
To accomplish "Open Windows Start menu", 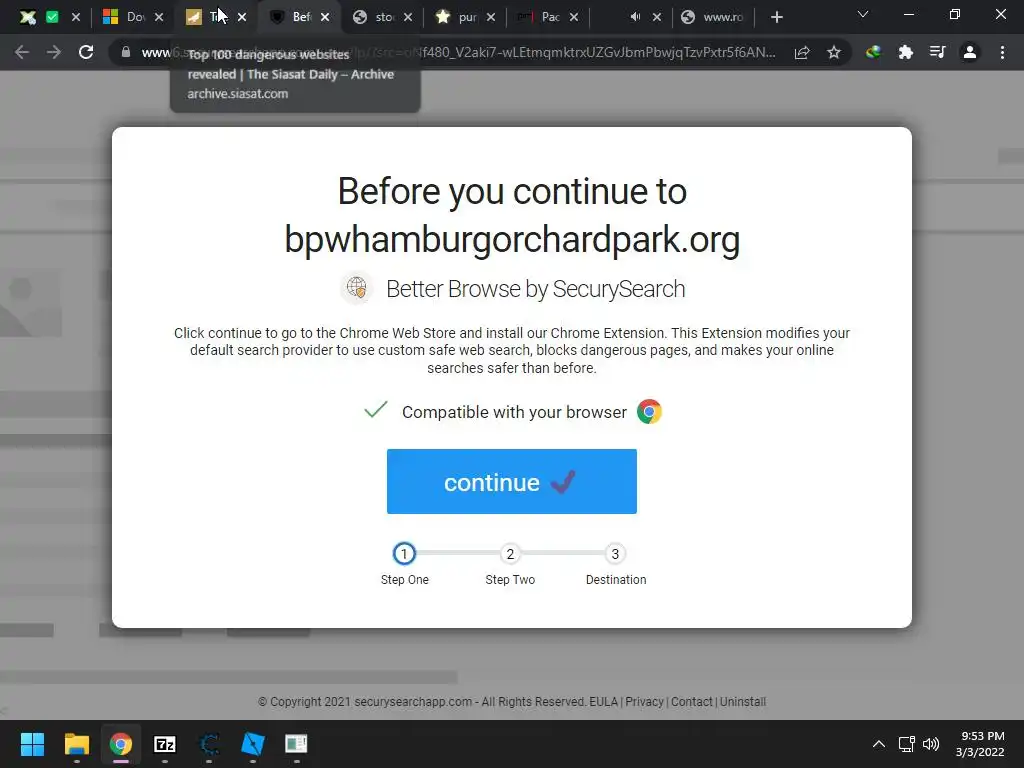I will tap(32, 744).
